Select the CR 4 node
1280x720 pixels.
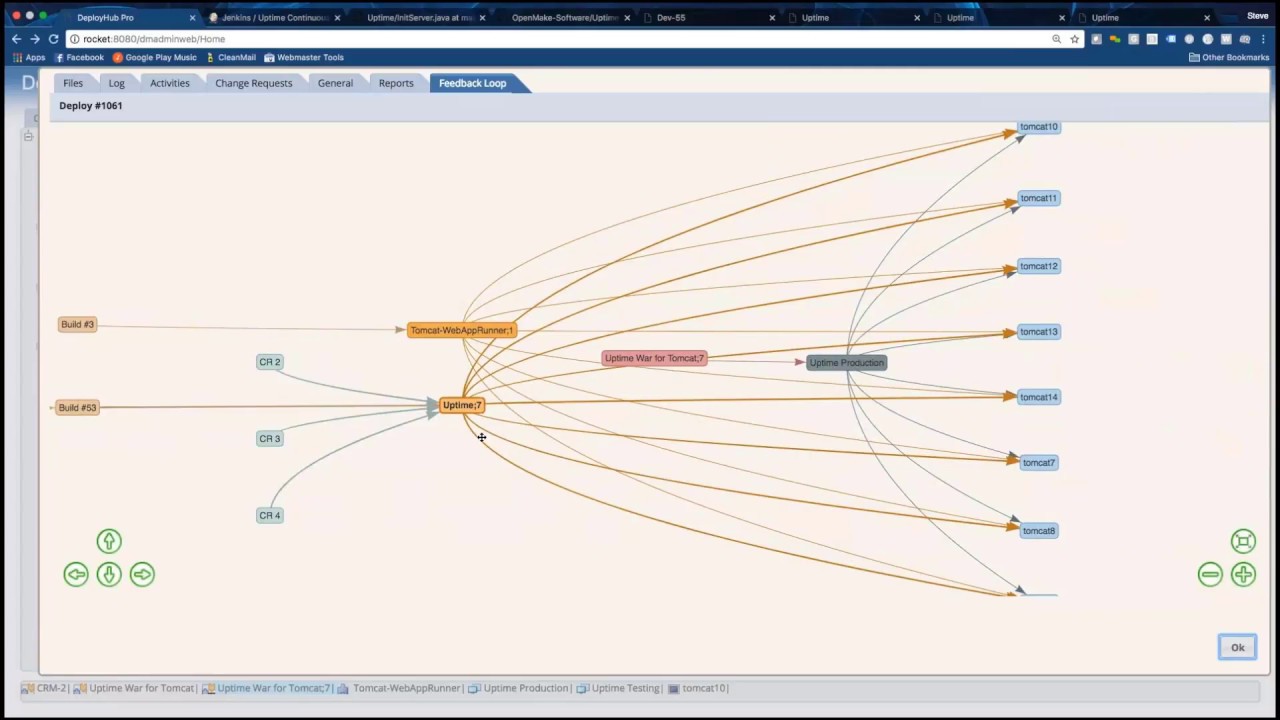point(270,515)
